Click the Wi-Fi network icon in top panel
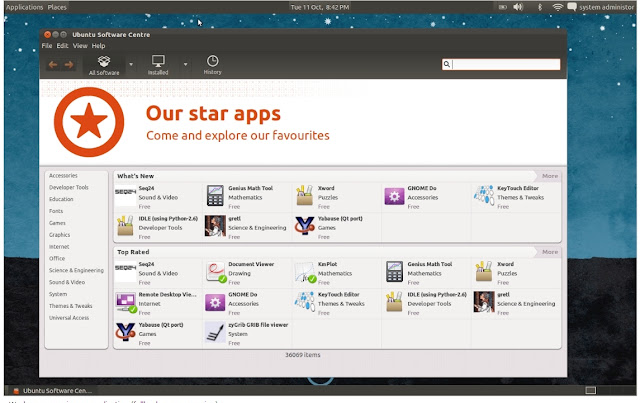The image size is (640, 403). click(557, 7)
